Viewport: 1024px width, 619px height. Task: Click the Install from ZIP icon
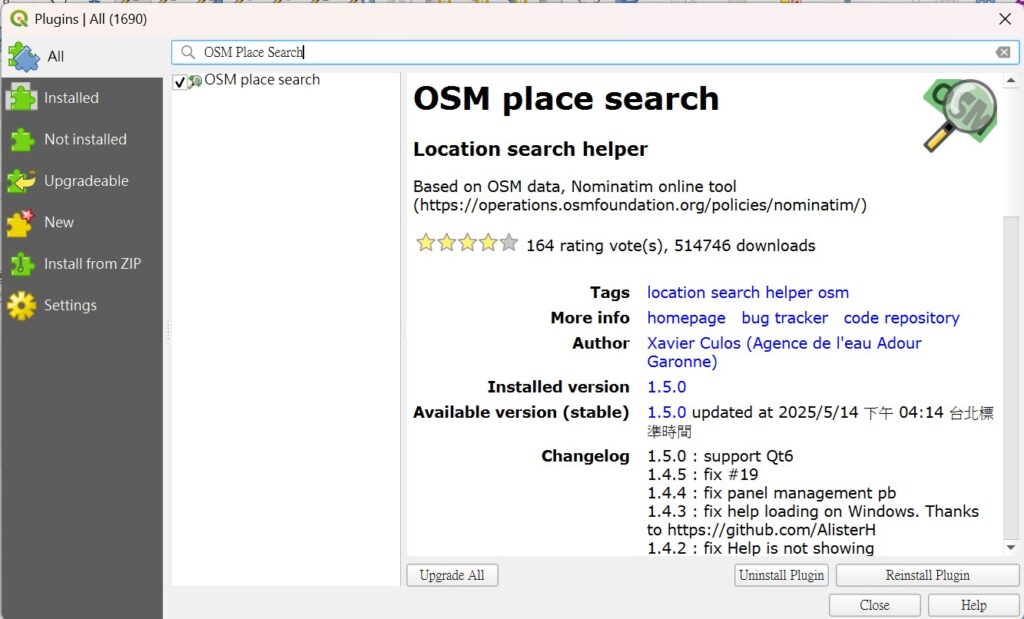coord(22,264)
